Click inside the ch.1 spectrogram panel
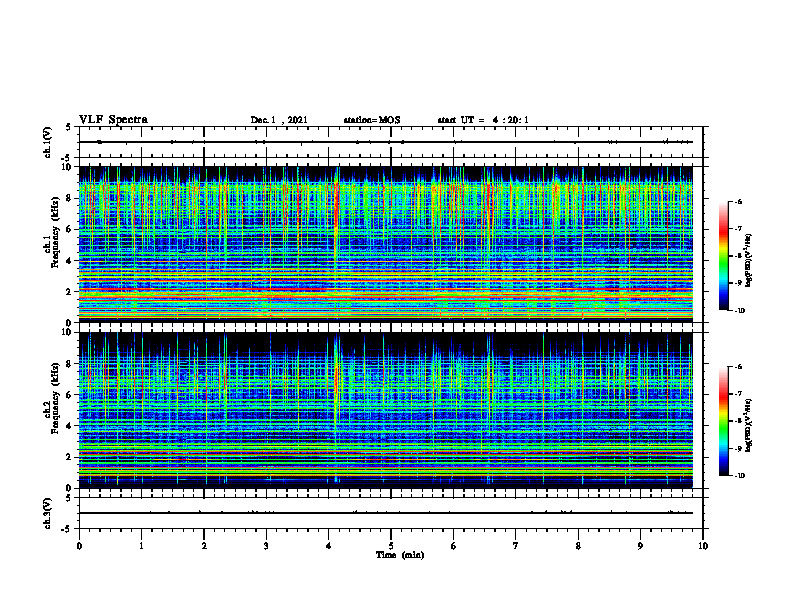 click(386, 244)
